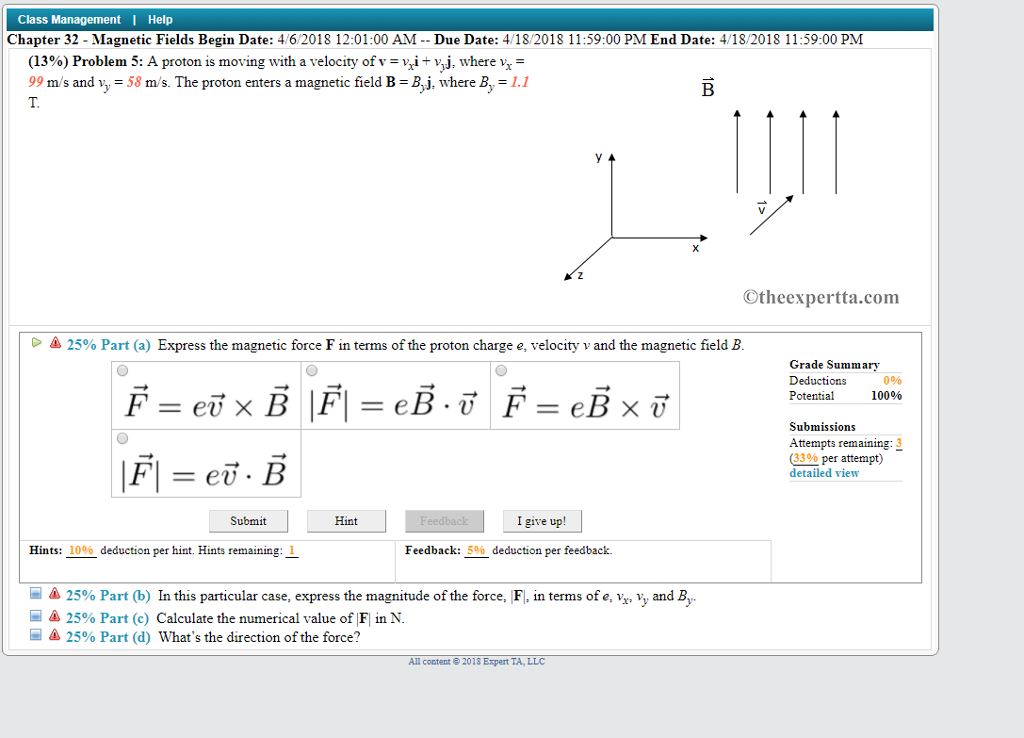
Task: Expand Part (d) question section
Action: click(x=107, y=636)
